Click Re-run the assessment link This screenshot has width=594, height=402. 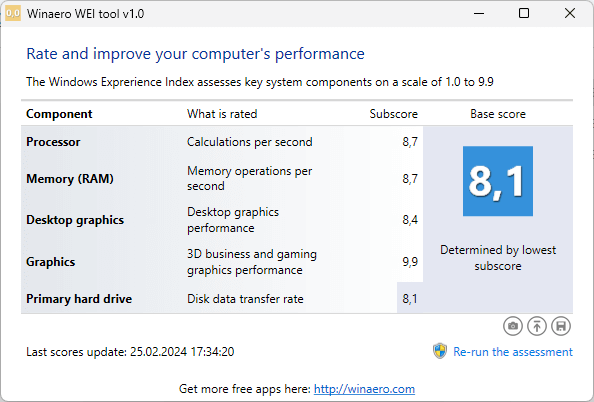point(513,352)
